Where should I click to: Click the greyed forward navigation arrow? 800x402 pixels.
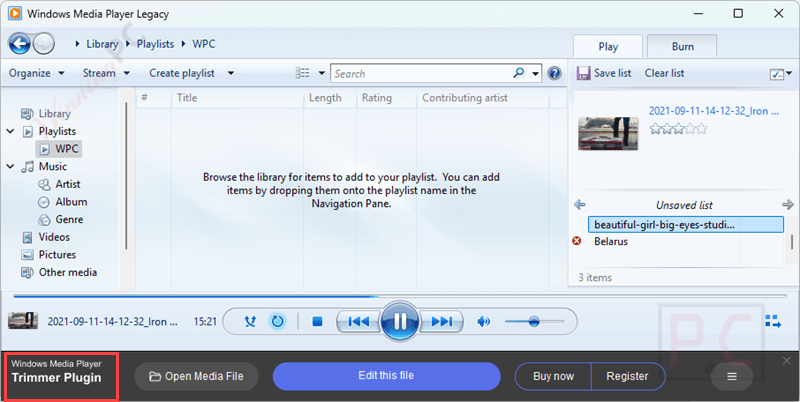click(x=44, y=44)
